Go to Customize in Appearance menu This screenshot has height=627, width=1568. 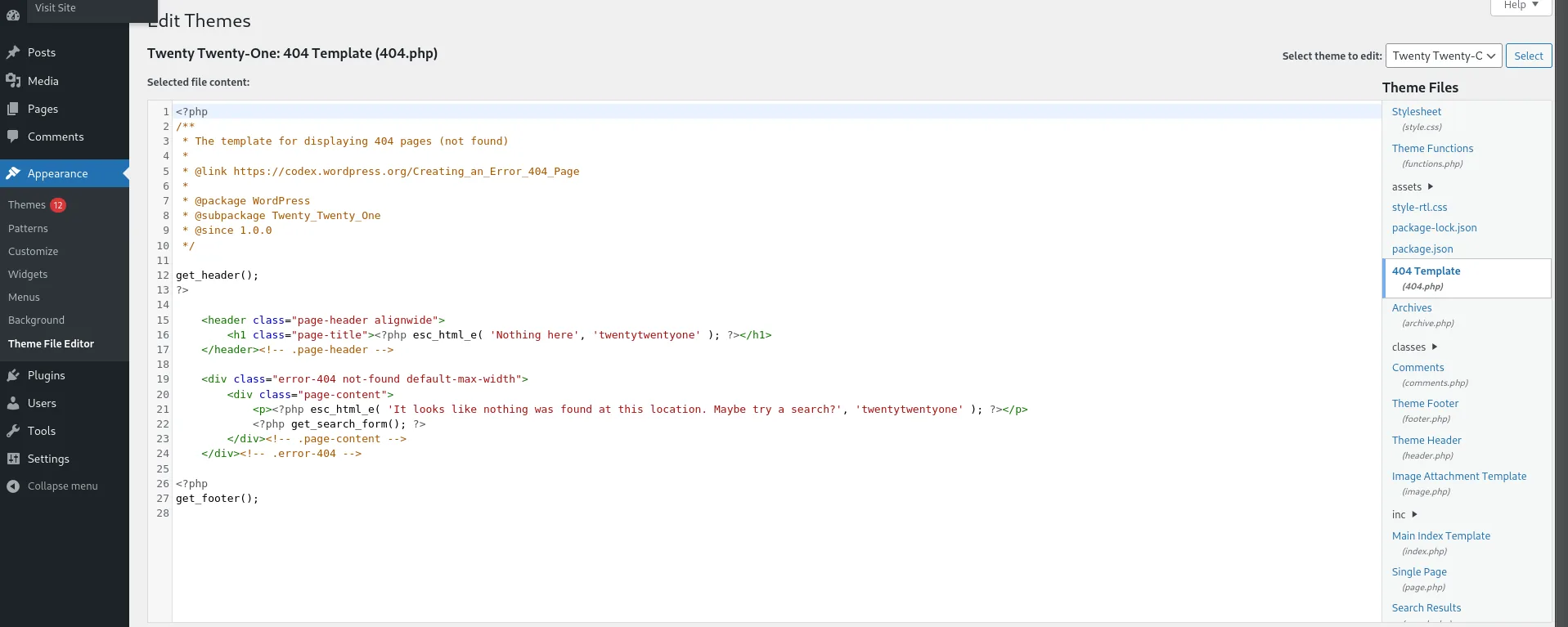pyautogui.click(x=33, y=252)
